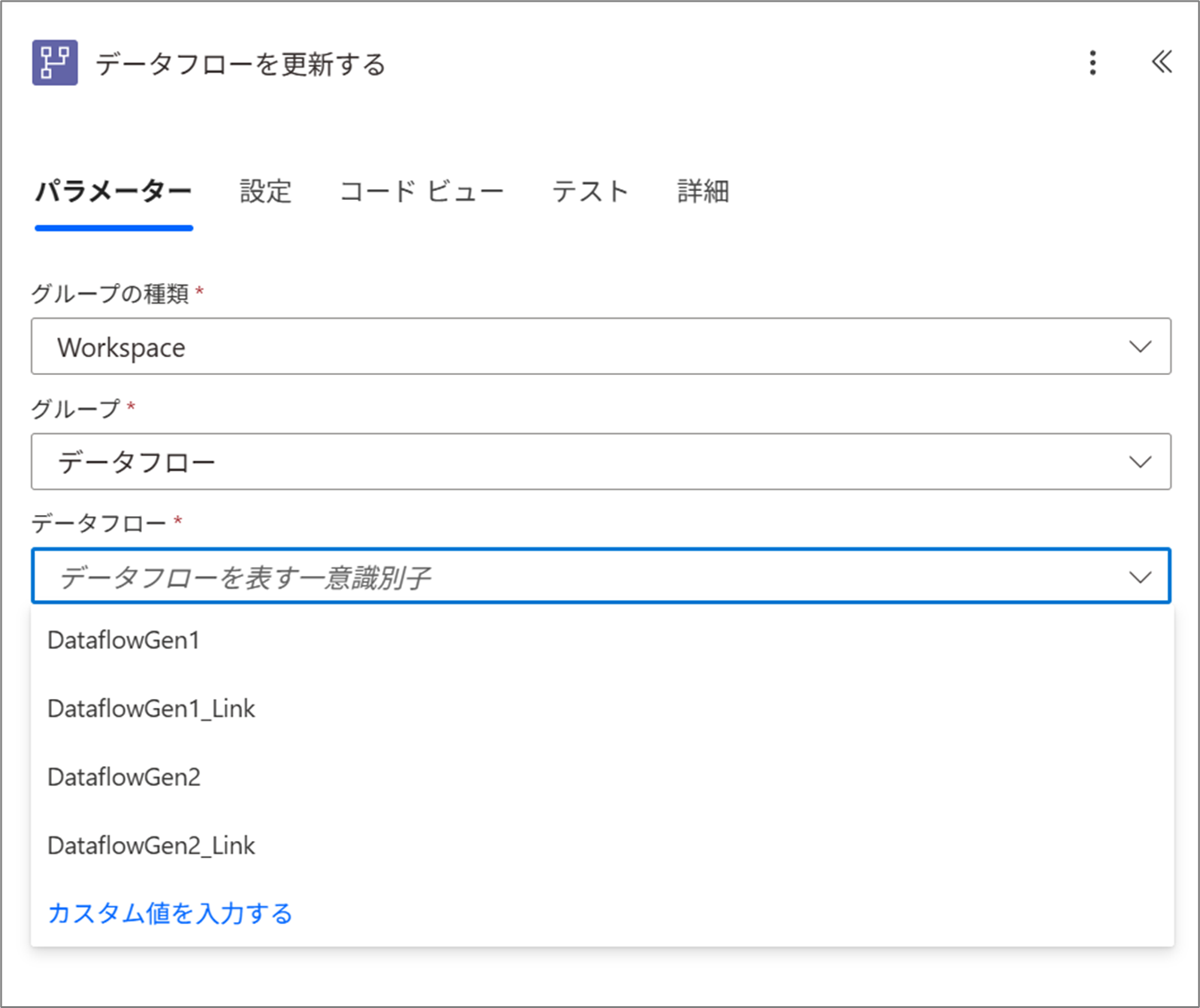The height and width of the screenshot is (1008, 1200).
Task: Switch to the 設定 tab
Action: coord(266,191)
